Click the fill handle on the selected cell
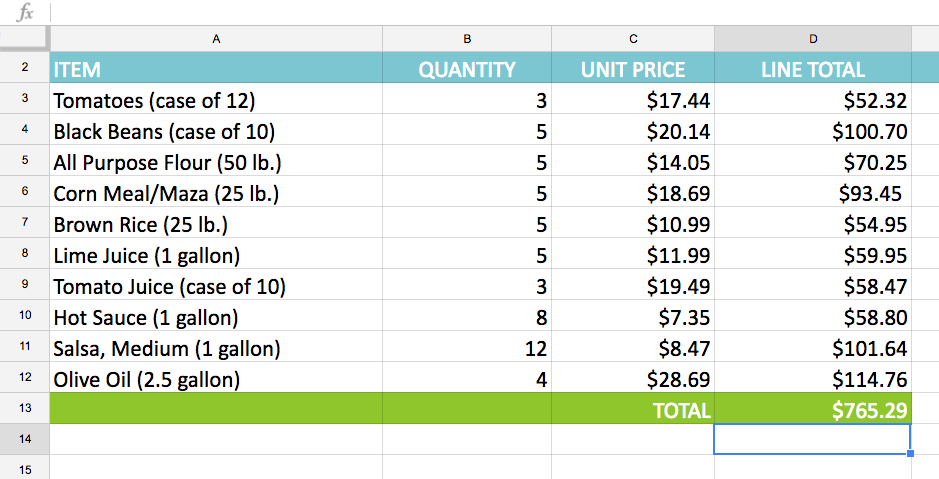Image resolution: width=939 pixels, height=479 pixels. tap(910, 454)
